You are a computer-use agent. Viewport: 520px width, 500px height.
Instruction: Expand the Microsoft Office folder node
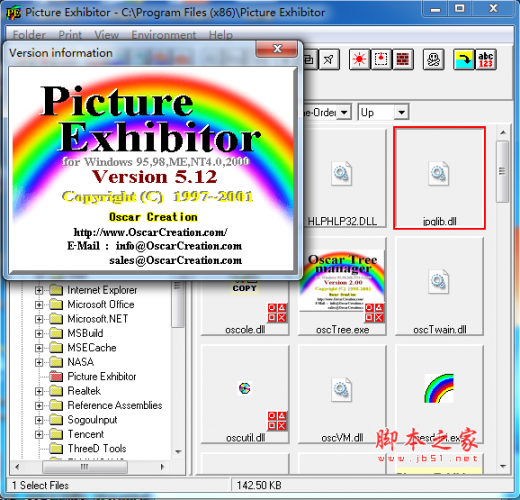[39, 305]
